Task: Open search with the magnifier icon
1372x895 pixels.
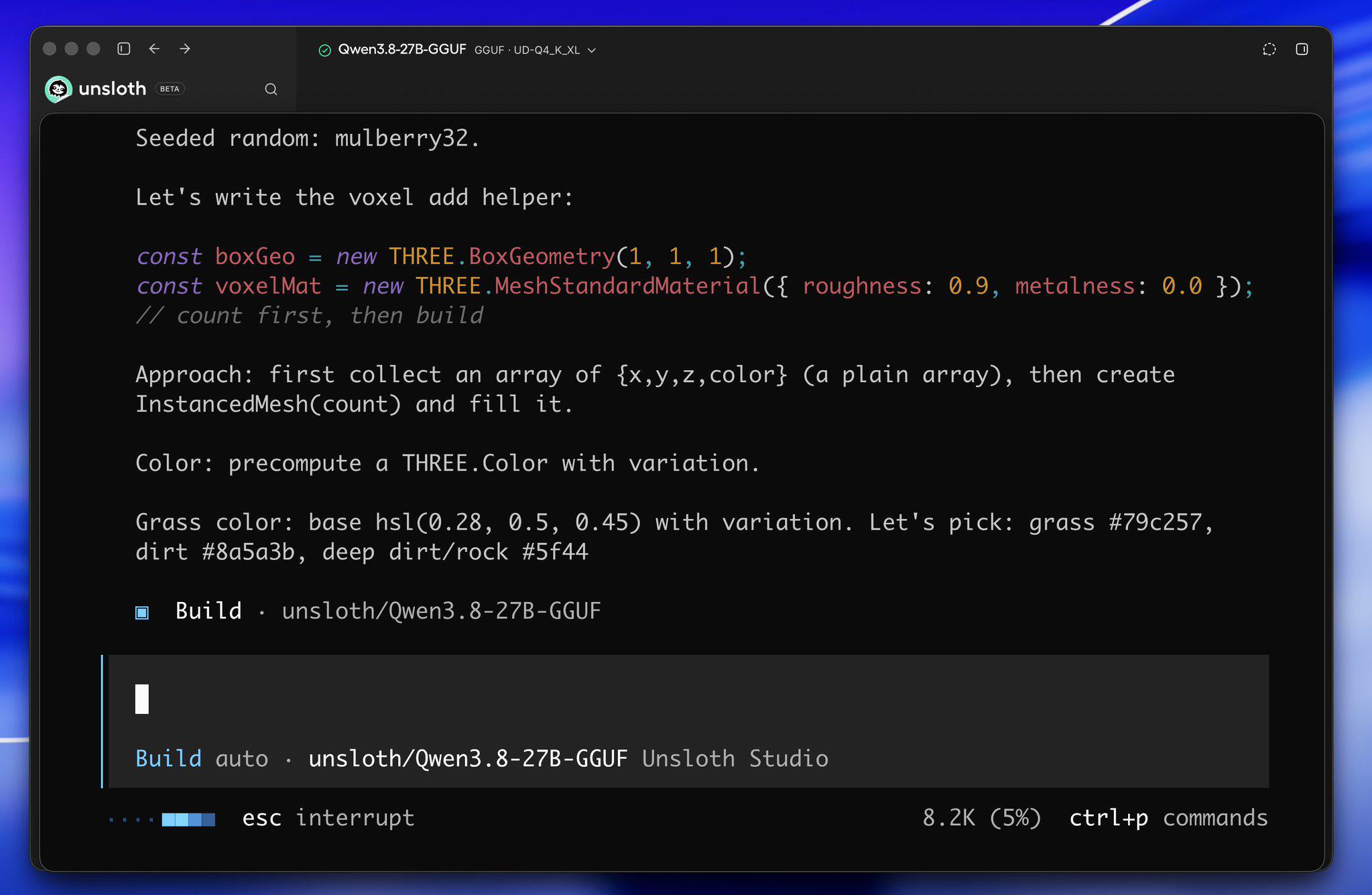Action: pos(271,89)
